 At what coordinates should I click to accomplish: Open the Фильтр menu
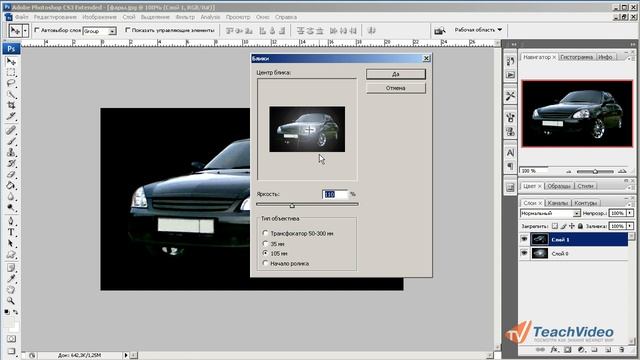(x=185, y=17)
